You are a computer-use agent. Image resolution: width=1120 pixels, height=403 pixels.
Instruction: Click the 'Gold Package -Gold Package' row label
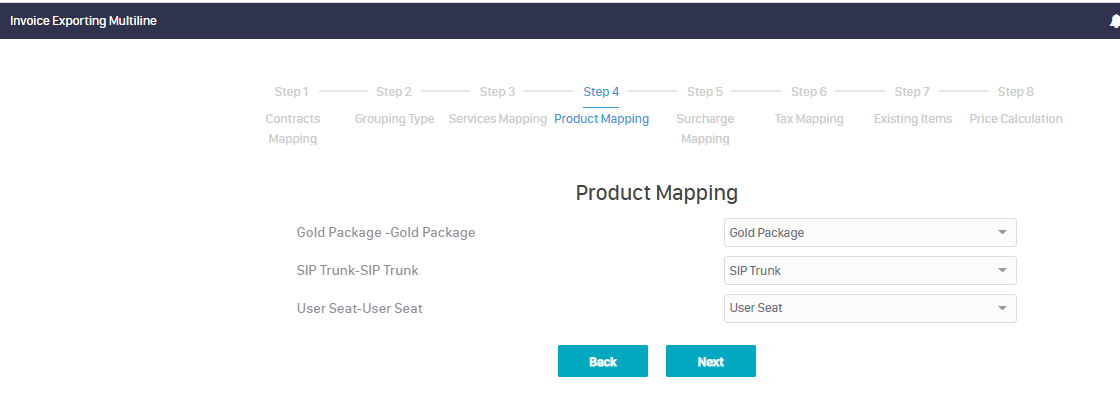coord(386,233)
